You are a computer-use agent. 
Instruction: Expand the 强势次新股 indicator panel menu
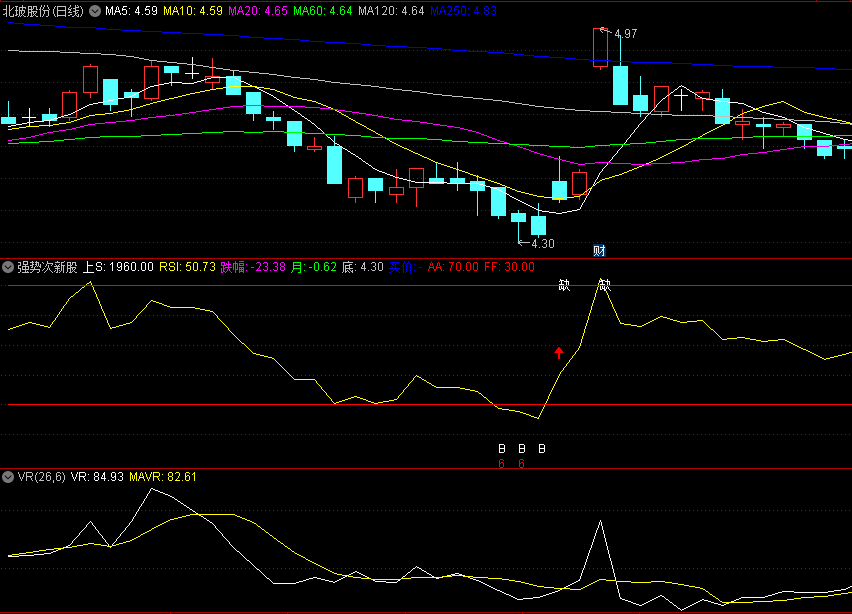(8, 267)
